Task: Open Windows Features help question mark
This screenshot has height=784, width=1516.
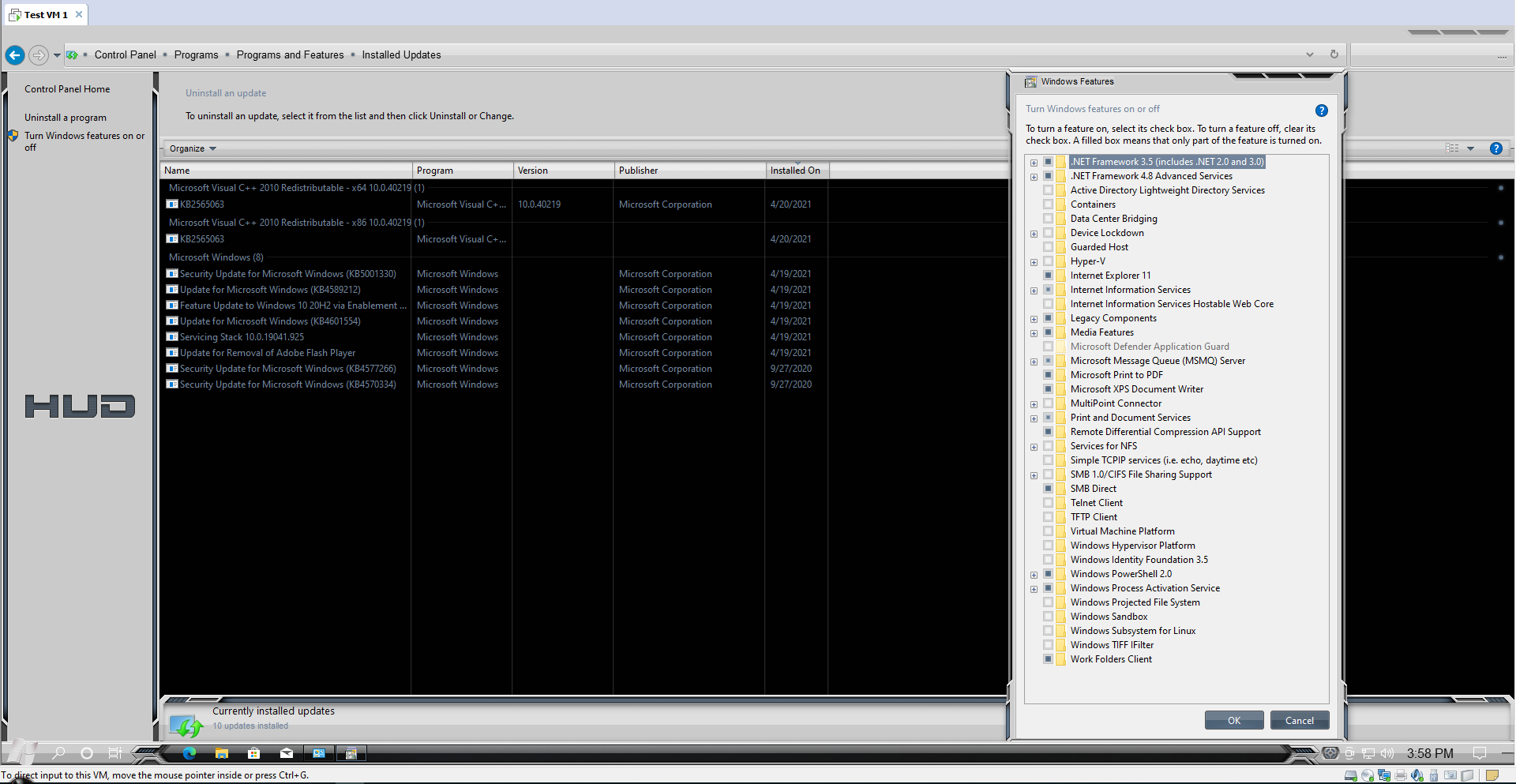Action: [x=1321, y=111]
